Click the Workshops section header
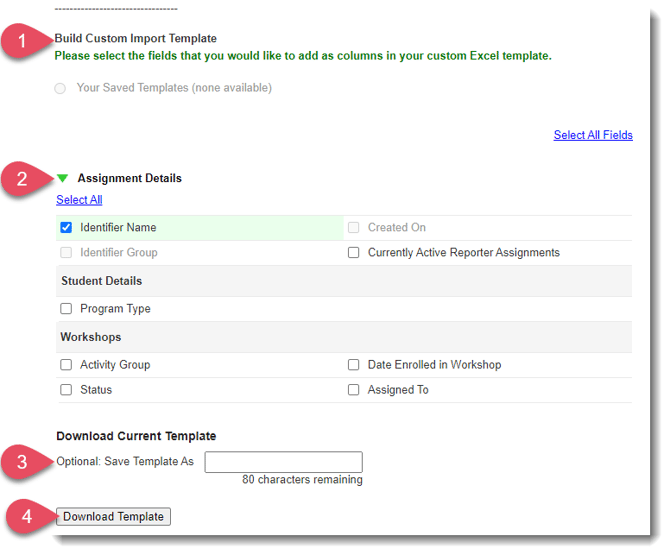The height and width of the screenshot is (555, 670). pos(91,337)
